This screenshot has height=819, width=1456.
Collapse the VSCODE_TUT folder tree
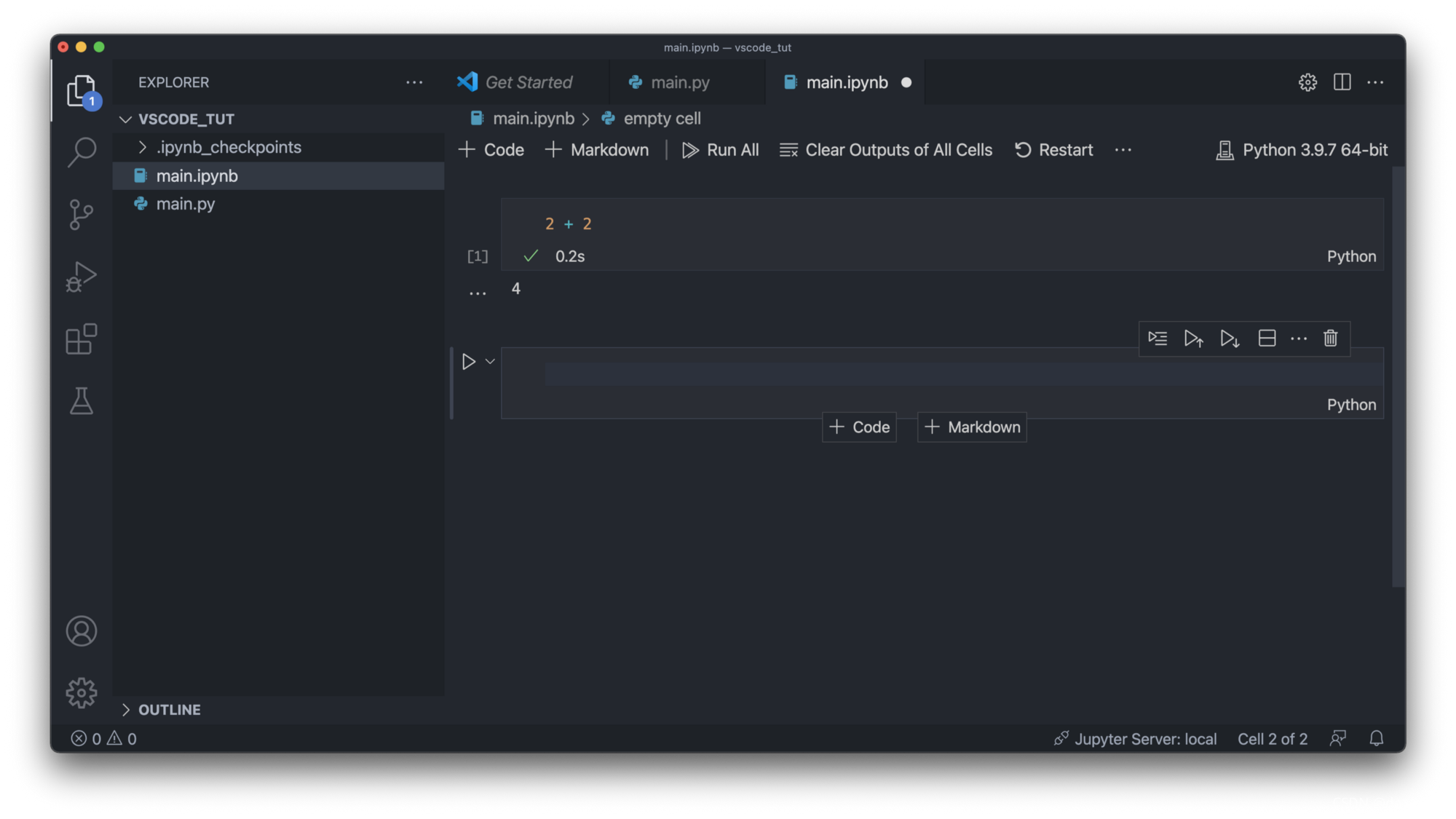click(125, 119)
